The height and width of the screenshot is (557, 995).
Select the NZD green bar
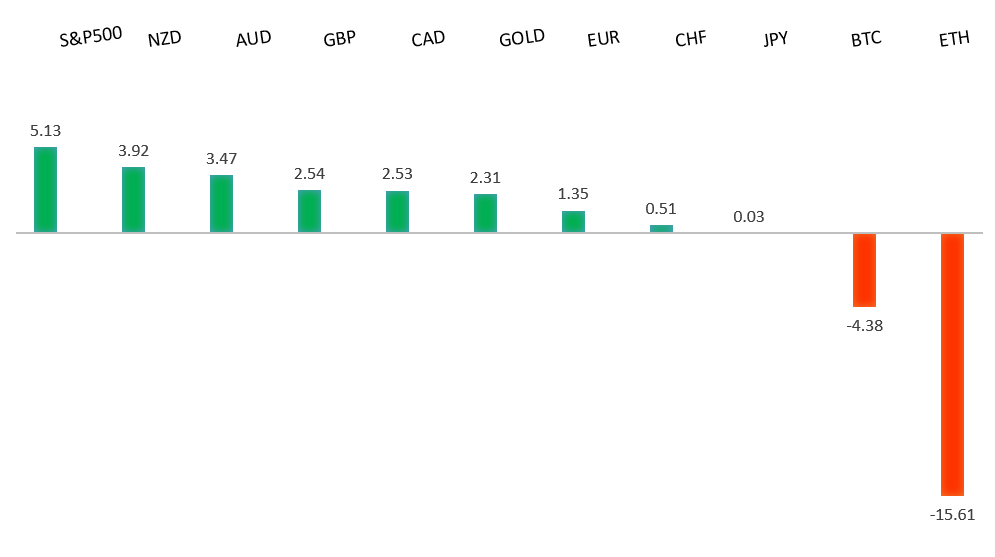coord(133,200)
